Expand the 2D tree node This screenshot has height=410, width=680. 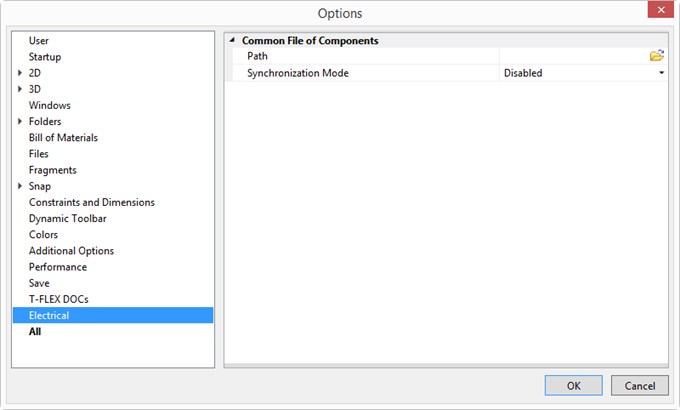coord(20,73)
